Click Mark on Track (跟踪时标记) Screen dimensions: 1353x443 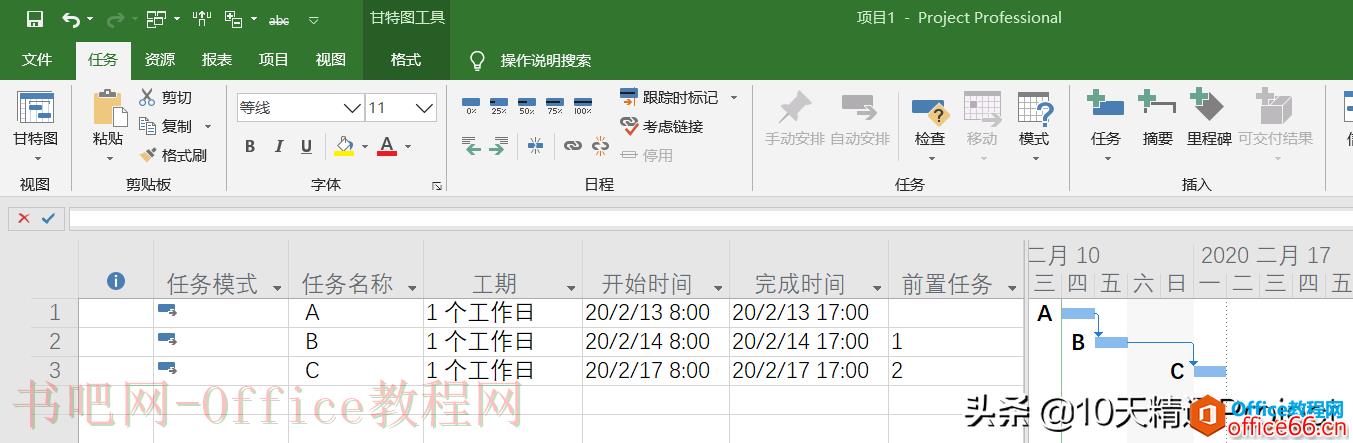tap(669, 97)
